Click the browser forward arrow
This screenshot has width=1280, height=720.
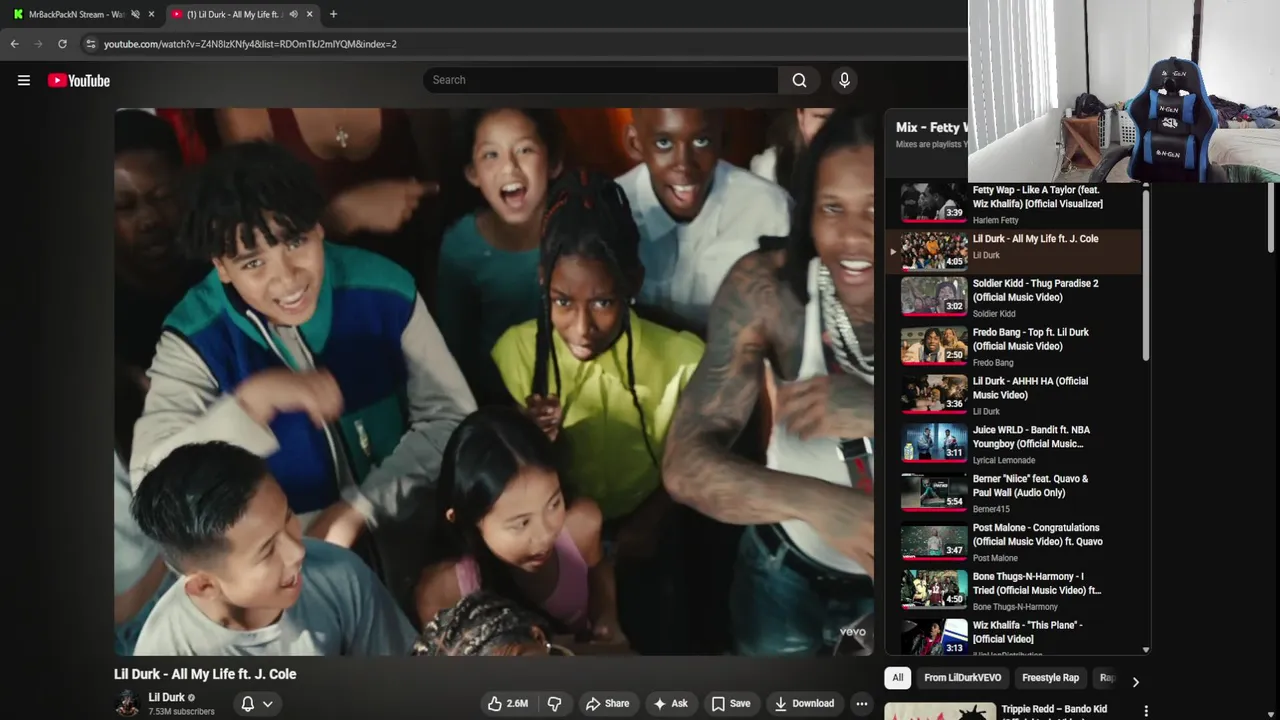pyautogui.click(x=38, y=44)
